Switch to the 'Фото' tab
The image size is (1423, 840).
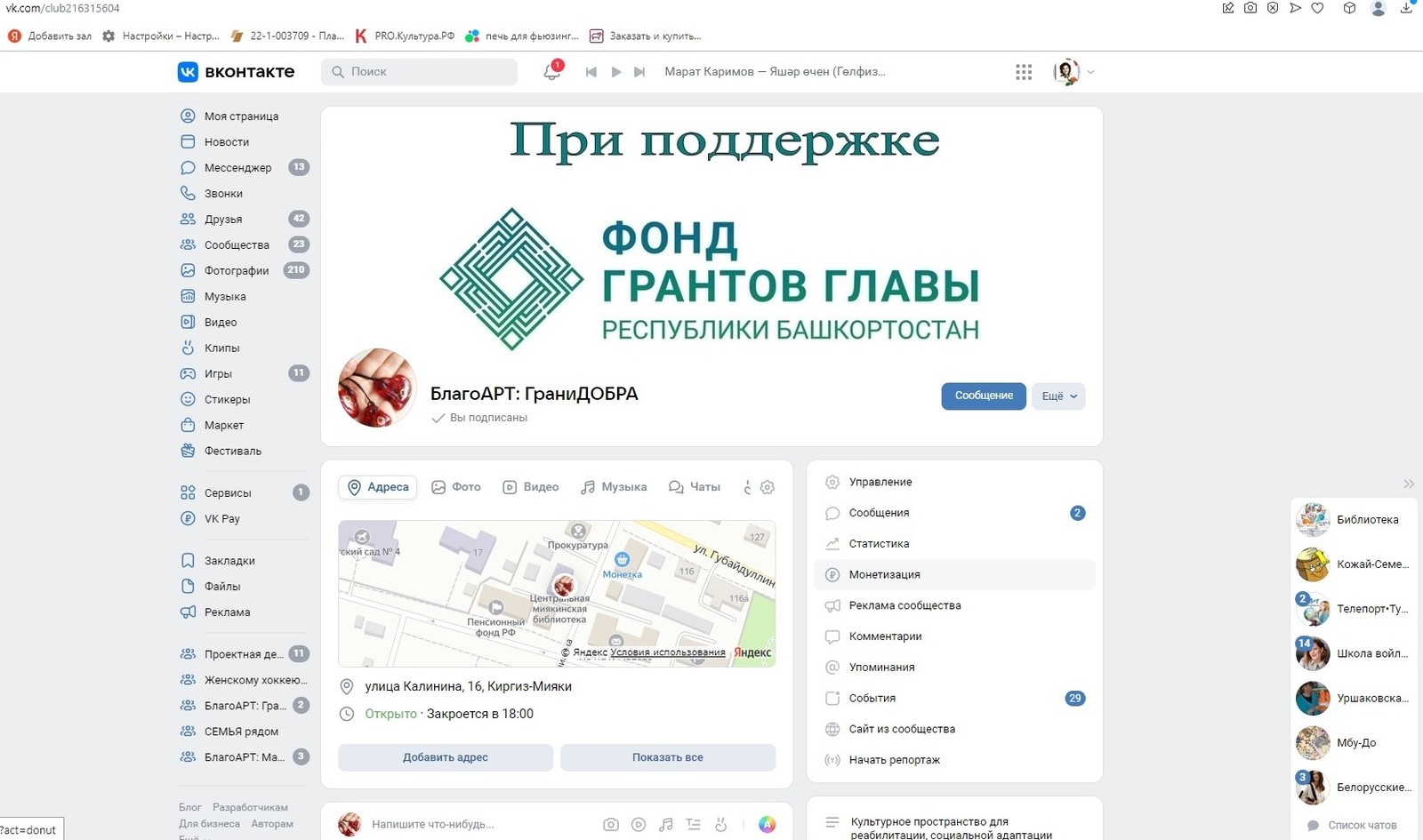(x=456, y=487)
